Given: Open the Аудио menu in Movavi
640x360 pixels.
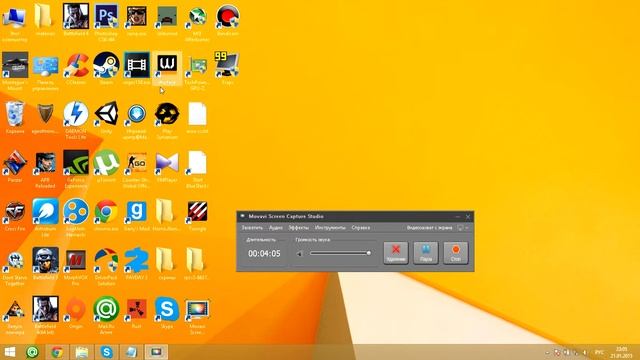Looking at the screenshot, I should pyautogui.click(x=276, y=228).
